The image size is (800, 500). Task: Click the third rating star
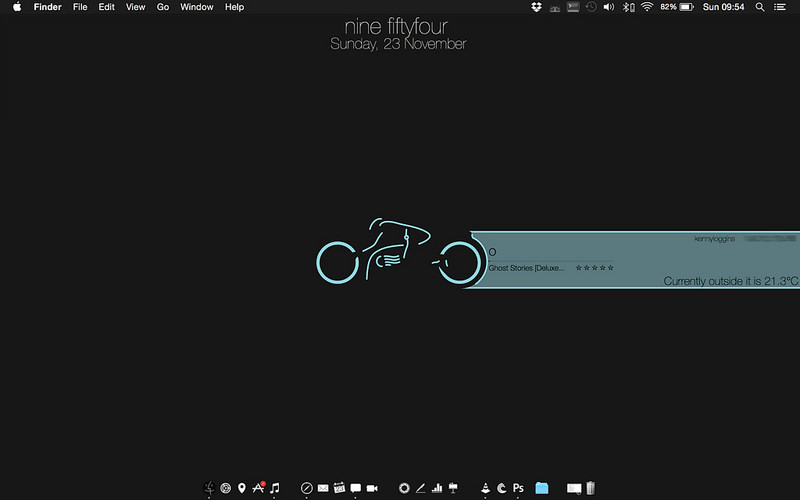click(594, 268)
